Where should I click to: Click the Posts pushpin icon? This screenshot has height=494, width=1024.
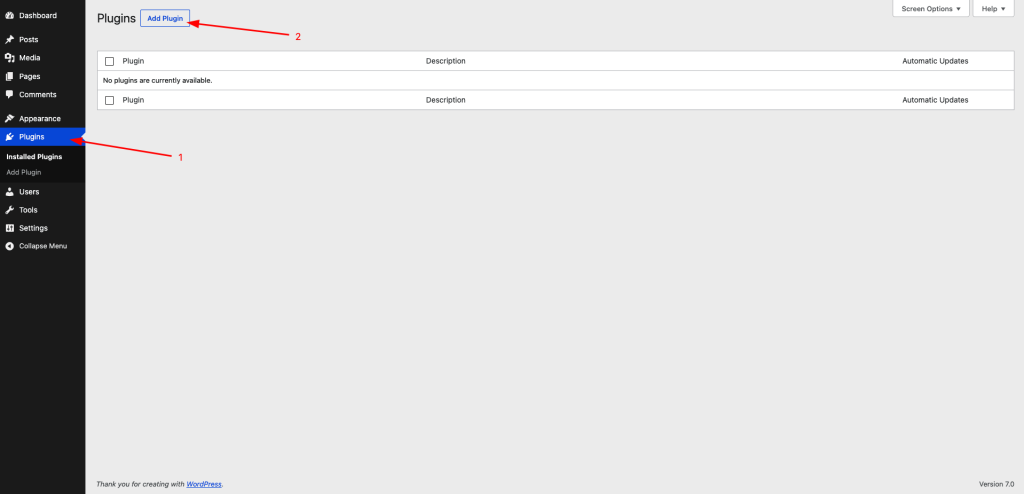click(9, 39)
